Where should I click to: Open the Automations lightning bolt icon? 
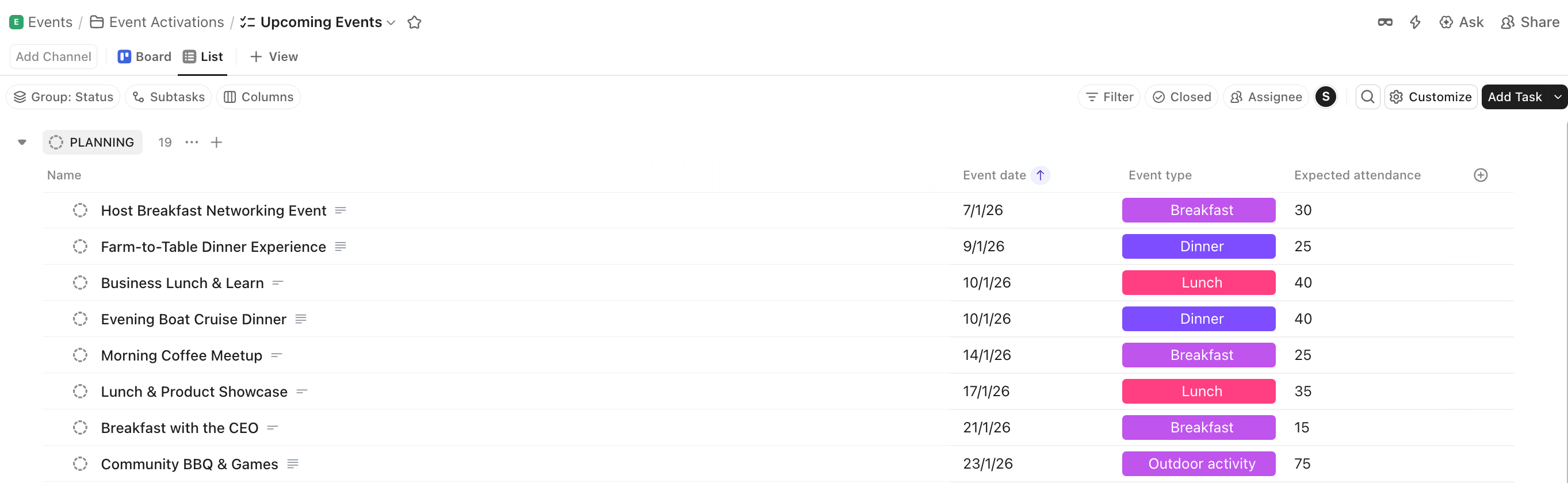(x=1414, y=22)
